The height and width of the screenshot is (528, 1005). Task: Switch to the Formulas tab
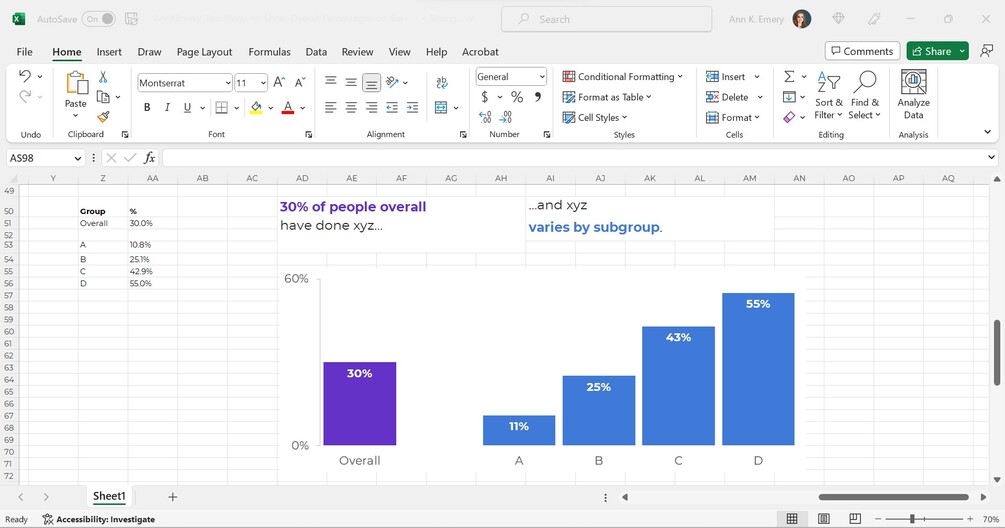click(269, 52)
